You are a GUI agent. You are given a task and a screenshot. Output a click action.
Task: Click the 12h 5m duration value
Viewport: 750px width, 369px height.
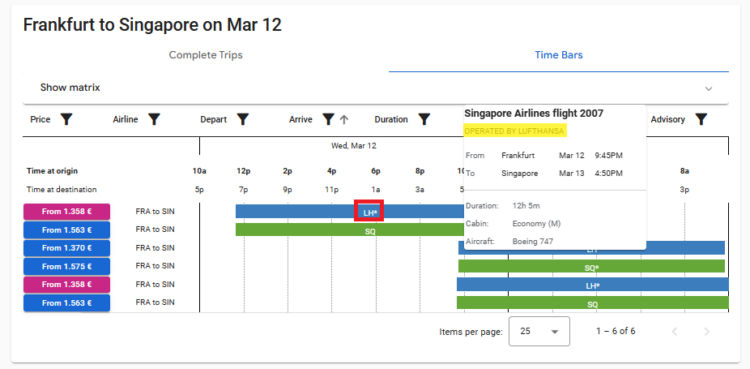[x=526, y=206]
